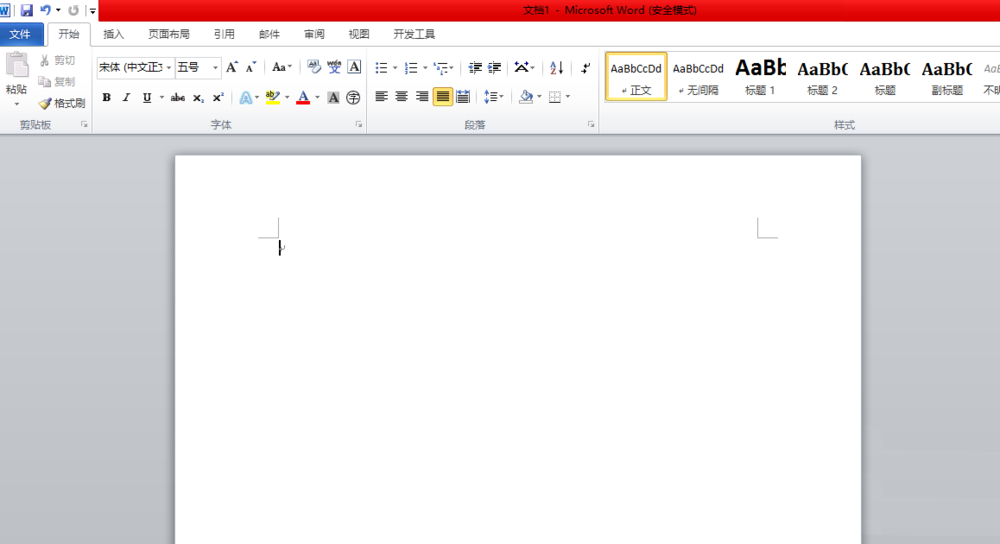Toggle justify alignment
The width and height of the screenshot is (1000, 544).
pos(443,97)
